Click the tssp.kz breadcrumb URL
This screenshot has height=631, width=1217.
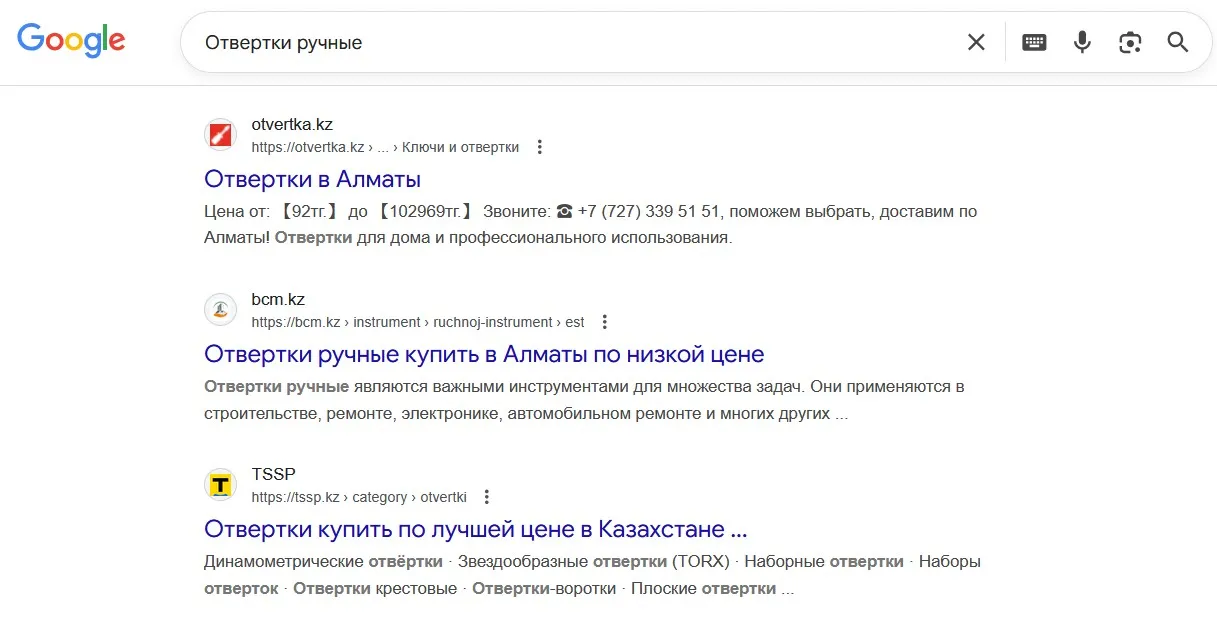[359, 497]
